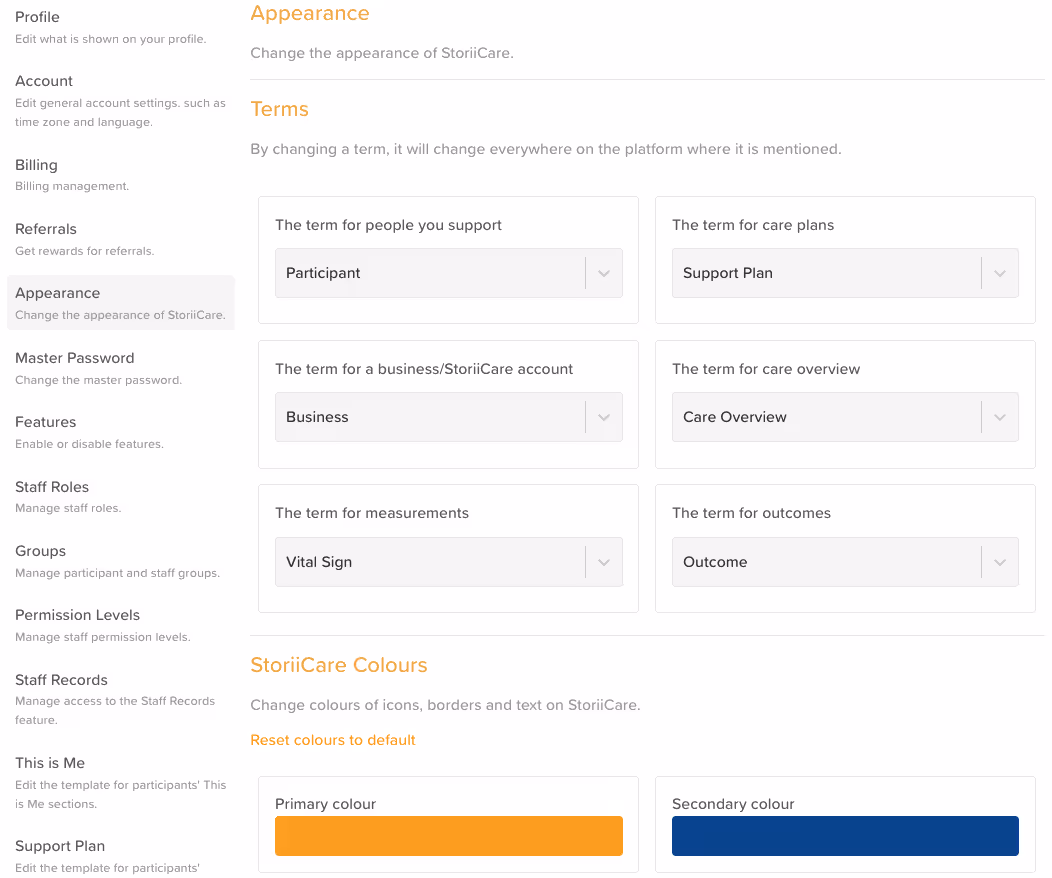The width and height of the screenshot is (1052, 878).
Task: Click chevron arrow in Business dropdown
Action: click(x=604, y=418)
